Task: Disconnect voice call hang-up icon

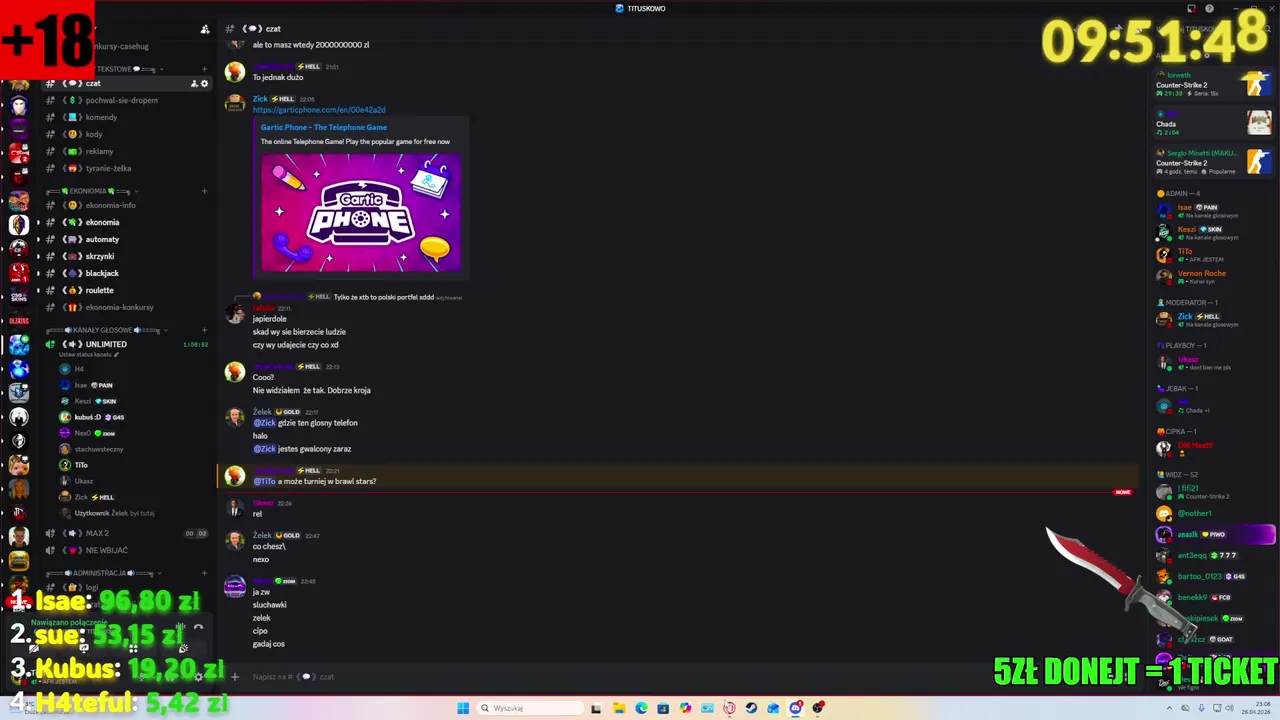Action: tap(198, 628)
